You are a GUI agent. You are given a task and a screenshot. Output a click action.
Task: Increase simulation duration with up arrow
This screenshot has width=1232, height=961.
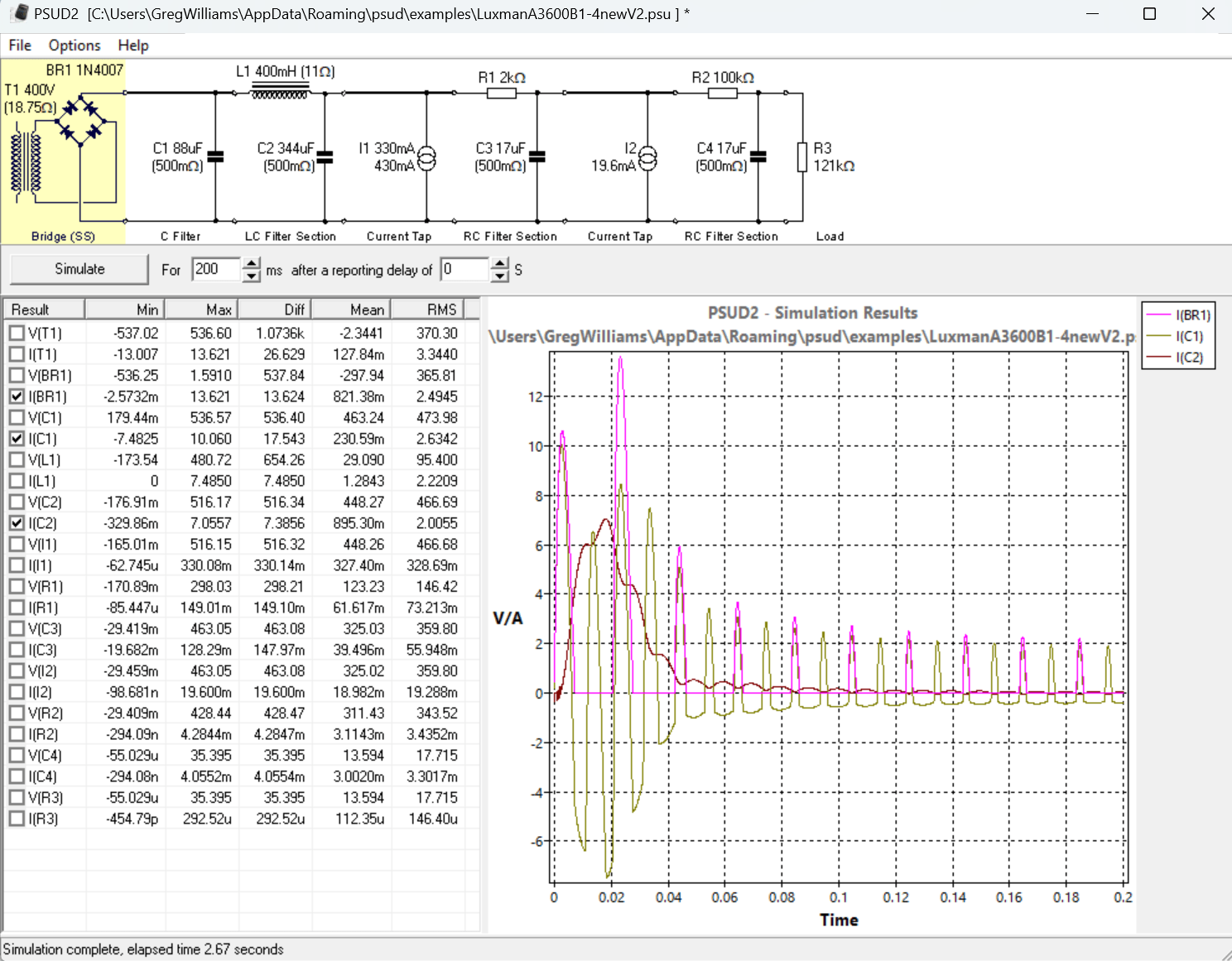pos(252,263)
